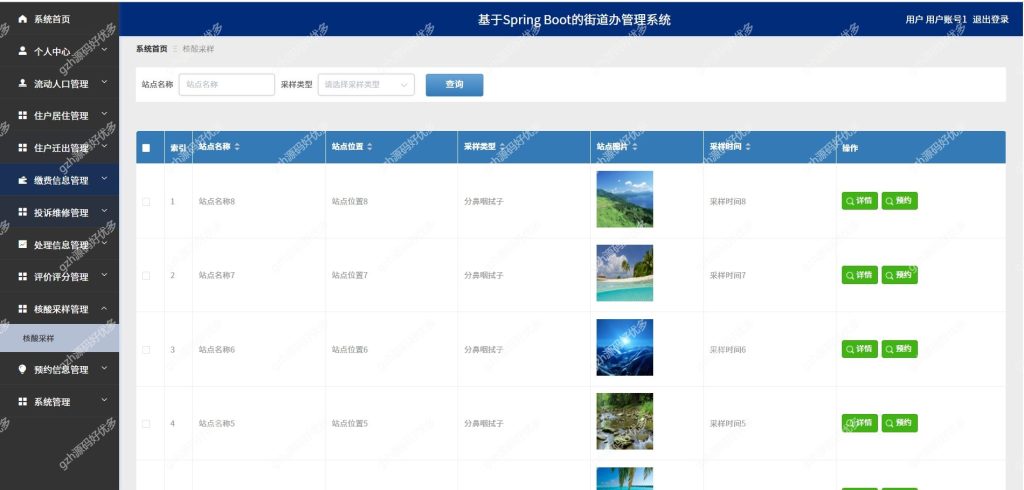Viewport: 1024px width, 490px height.
Task: Expand 个人中心 menu chevron
Action: (104, 50)
